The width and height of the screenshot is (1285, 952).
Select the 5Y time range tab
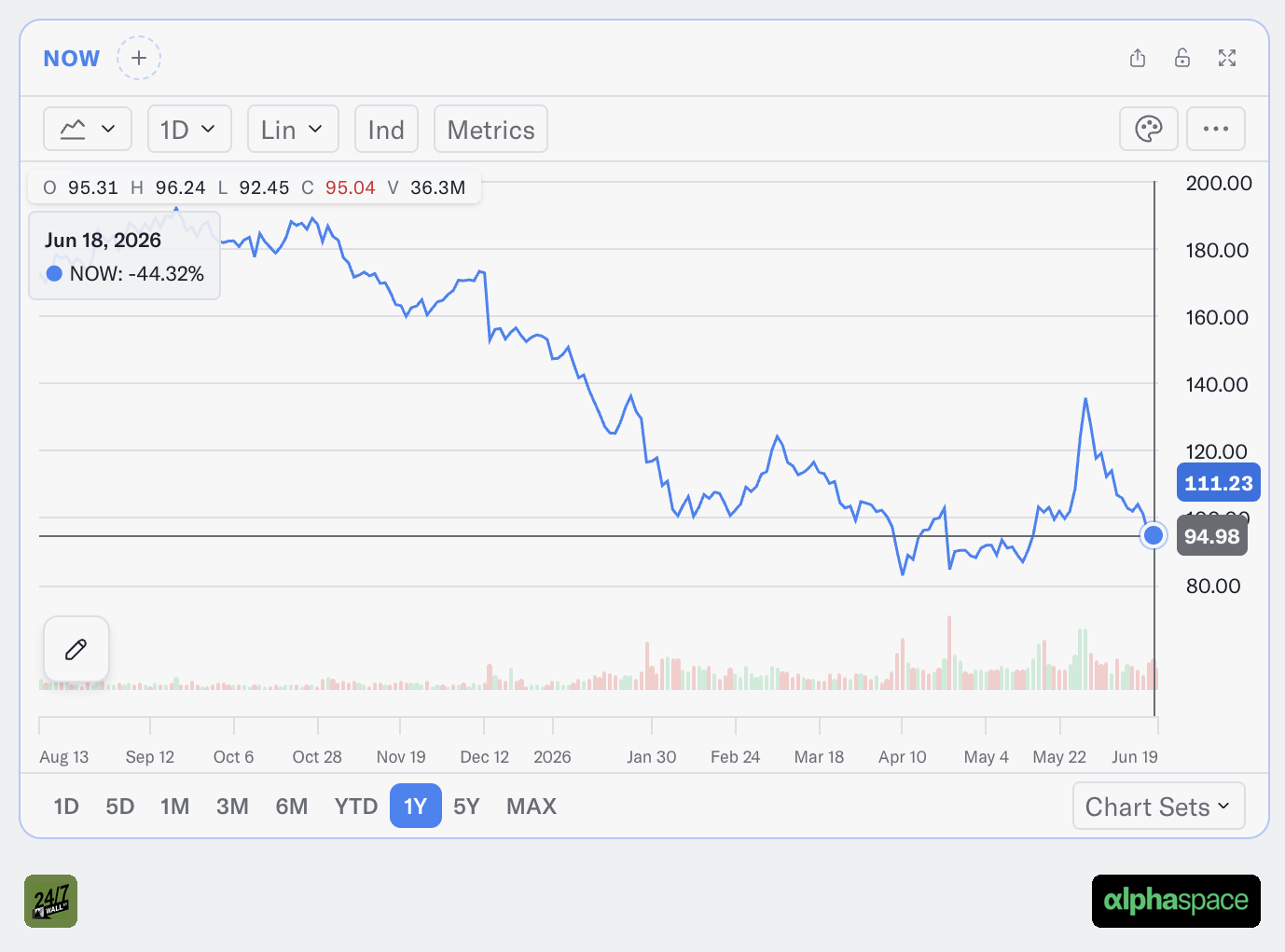(466, 807)
